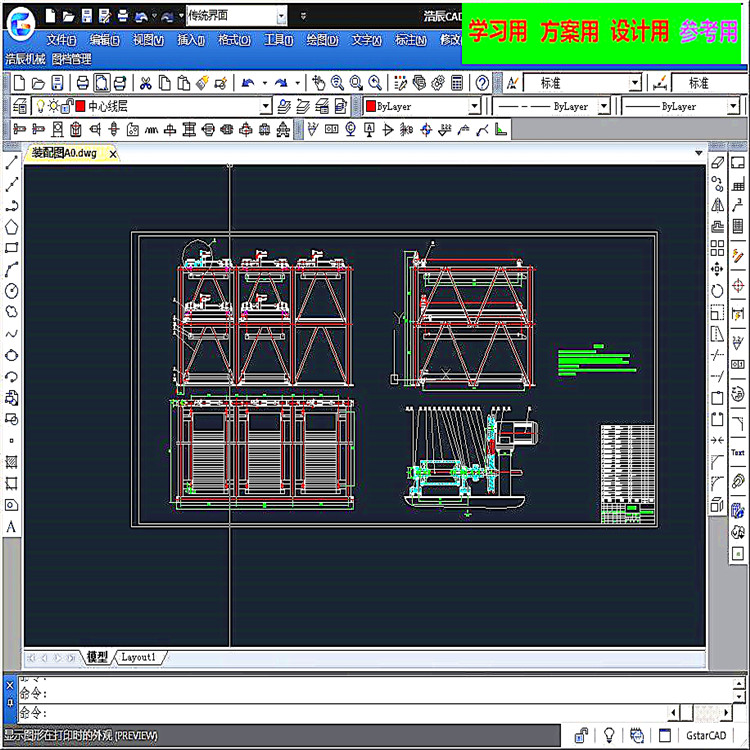Select the Multiline Text 'A' tool
750x750 pixels.
(x=11, y=527)
